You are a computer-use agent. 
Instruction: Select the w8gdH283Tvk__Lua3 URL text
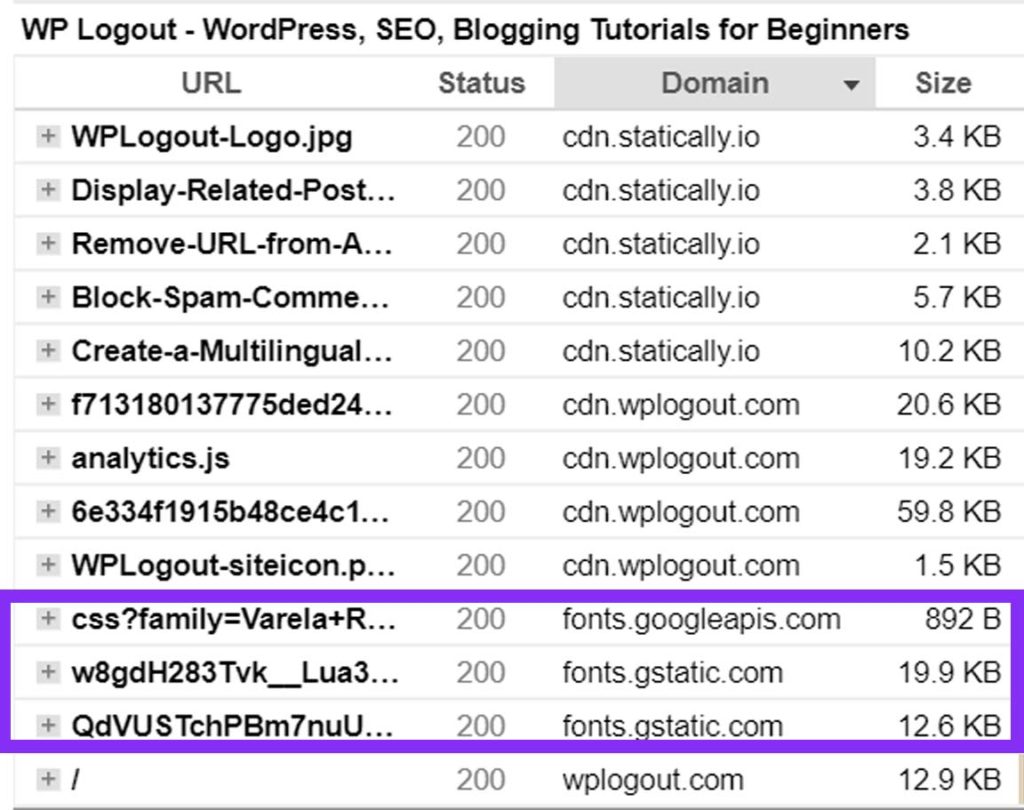(x=234, y=673)
